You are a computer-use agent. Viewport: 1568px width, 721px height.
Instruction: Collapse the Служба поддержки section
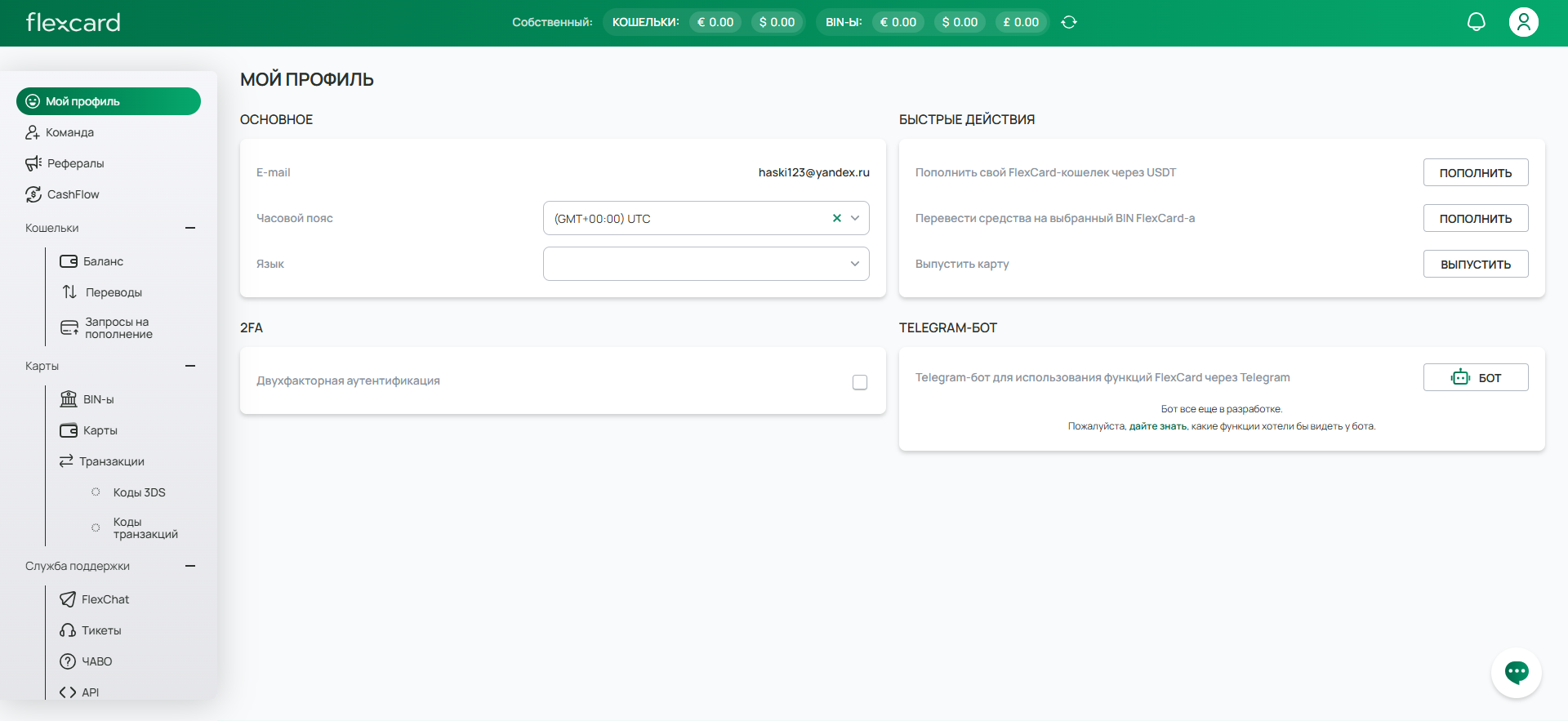click(190, 566)
